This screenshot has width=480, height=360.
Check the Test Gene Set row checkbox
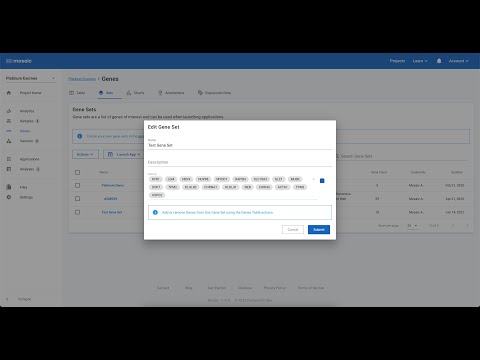[77, 212]
